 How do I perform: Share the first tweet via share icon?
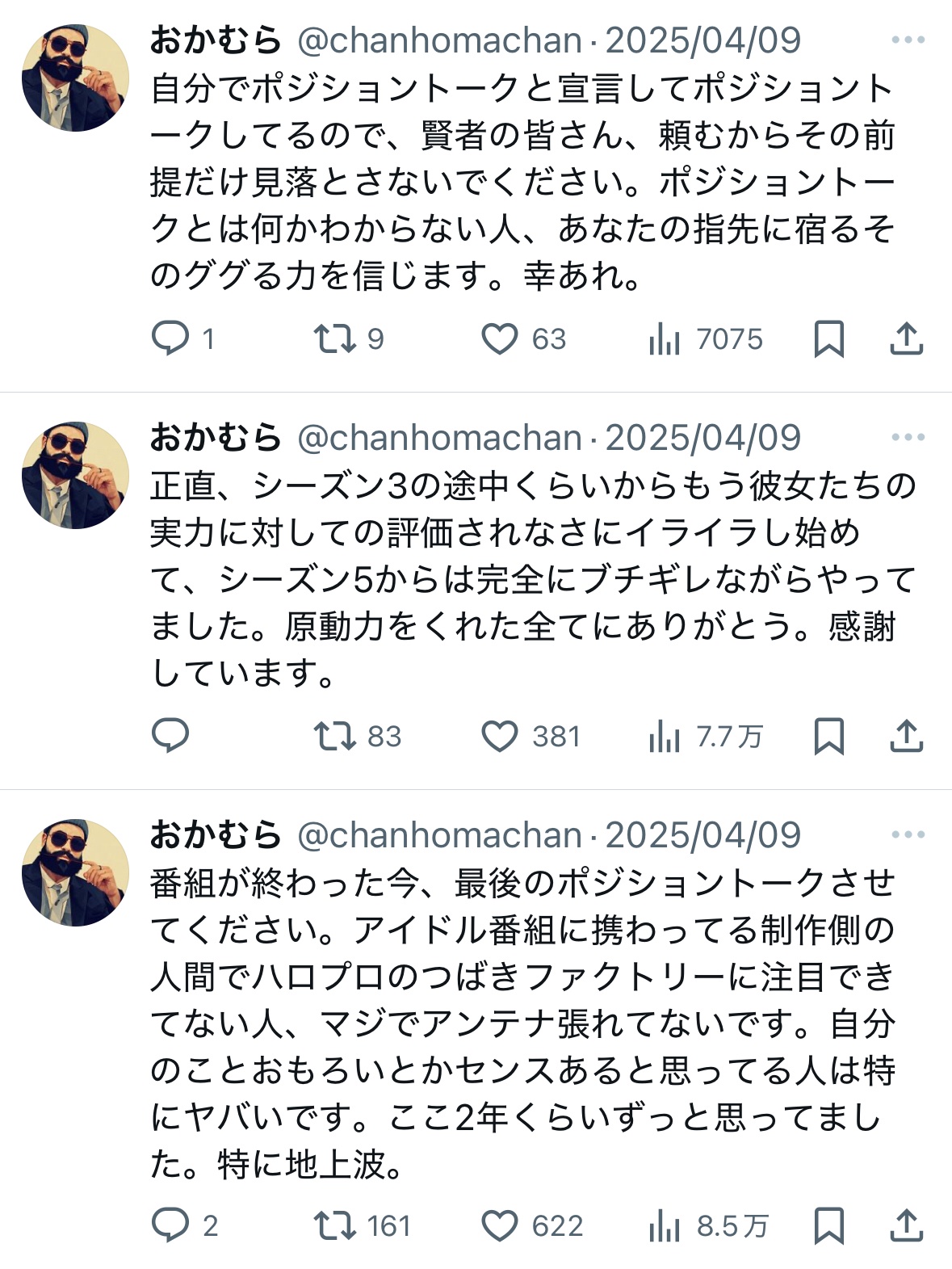906,338
